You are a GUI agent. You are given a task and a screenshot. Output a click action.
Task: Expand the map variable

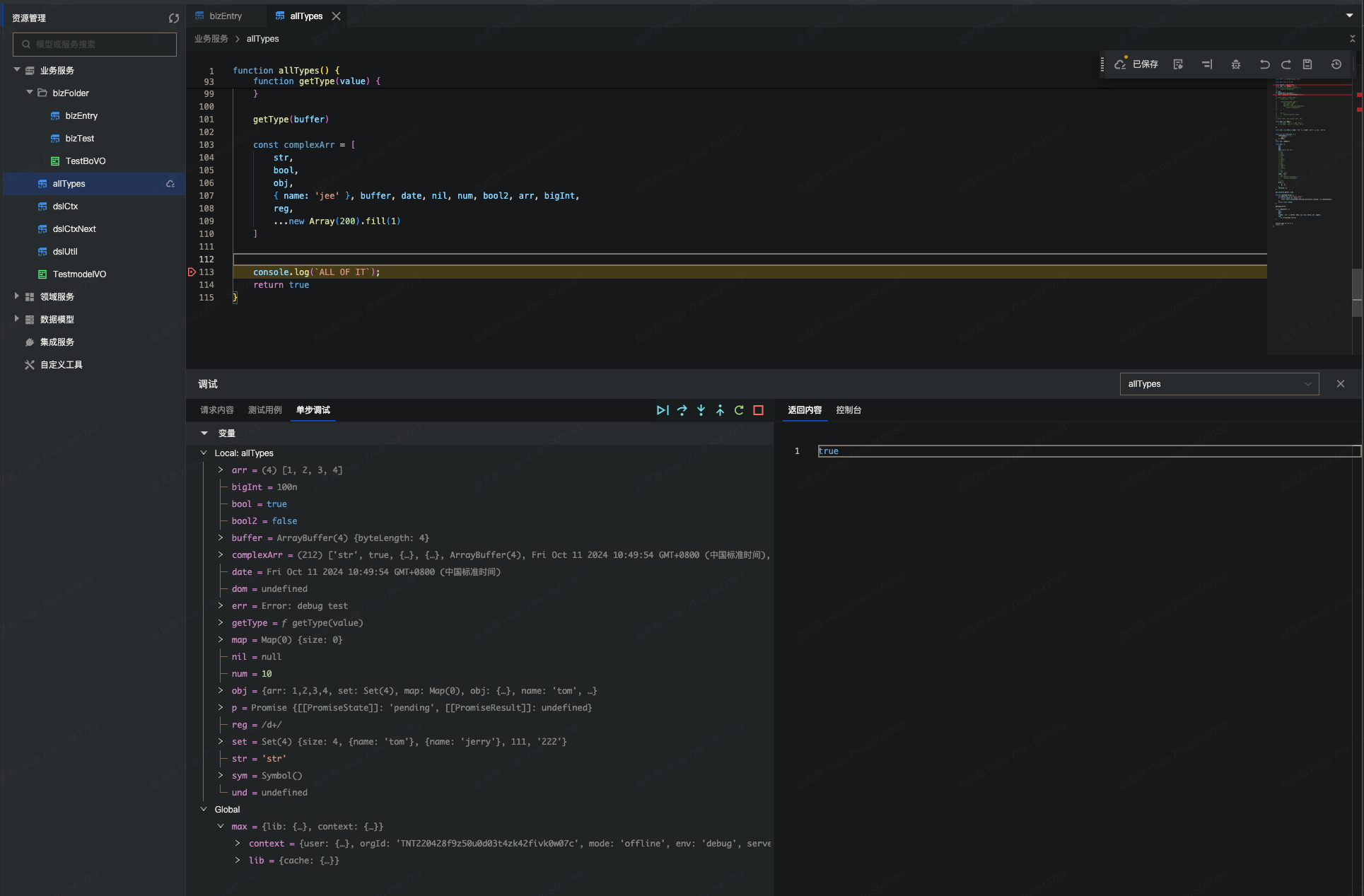[x=221, y=640]
